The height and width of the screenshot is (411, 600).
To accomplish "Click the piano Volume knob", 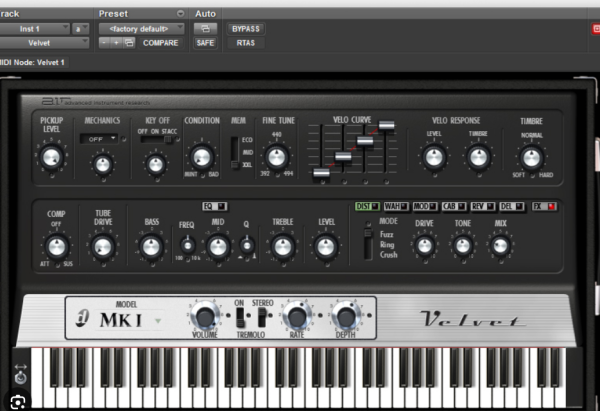I will pos(204,317).
